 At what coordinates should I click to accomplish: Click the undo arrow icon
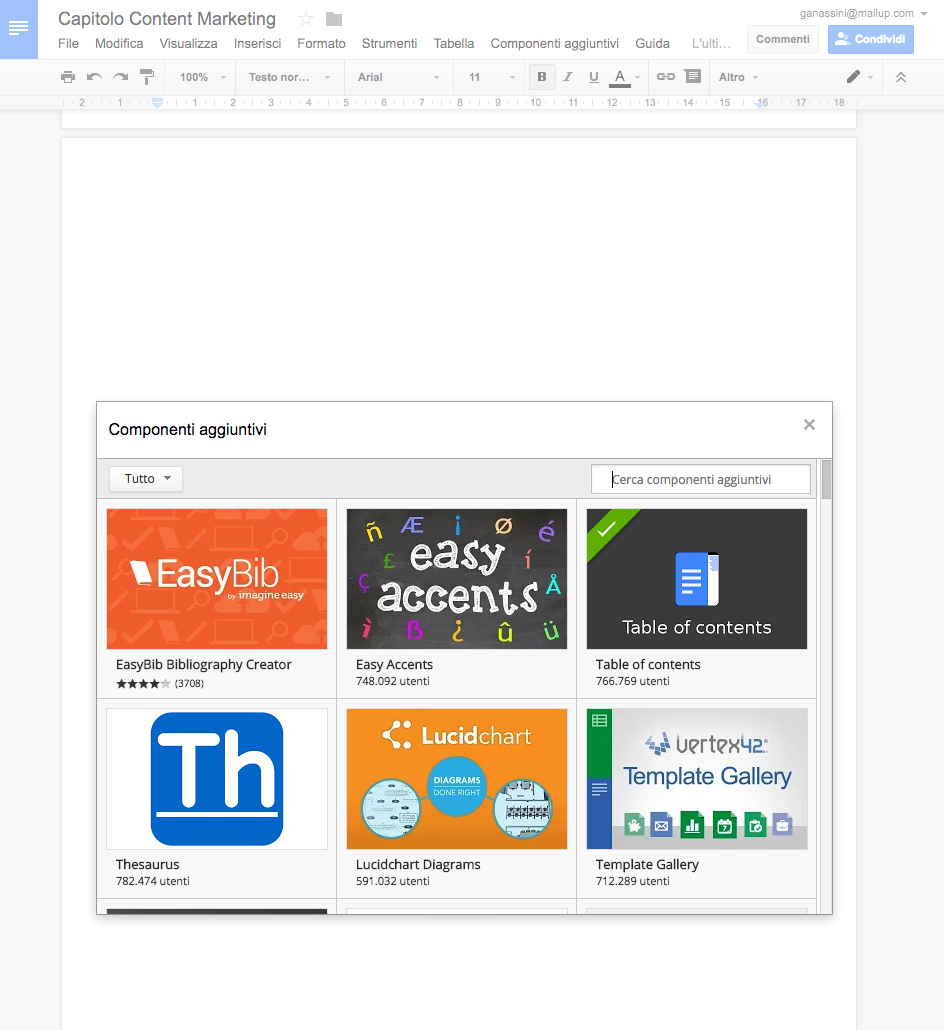94,77
